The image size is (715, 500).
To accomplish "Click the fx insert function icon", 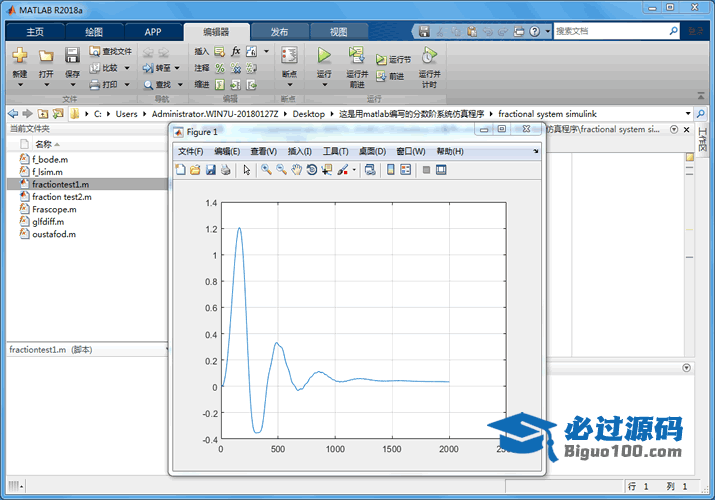I will 236,51.
